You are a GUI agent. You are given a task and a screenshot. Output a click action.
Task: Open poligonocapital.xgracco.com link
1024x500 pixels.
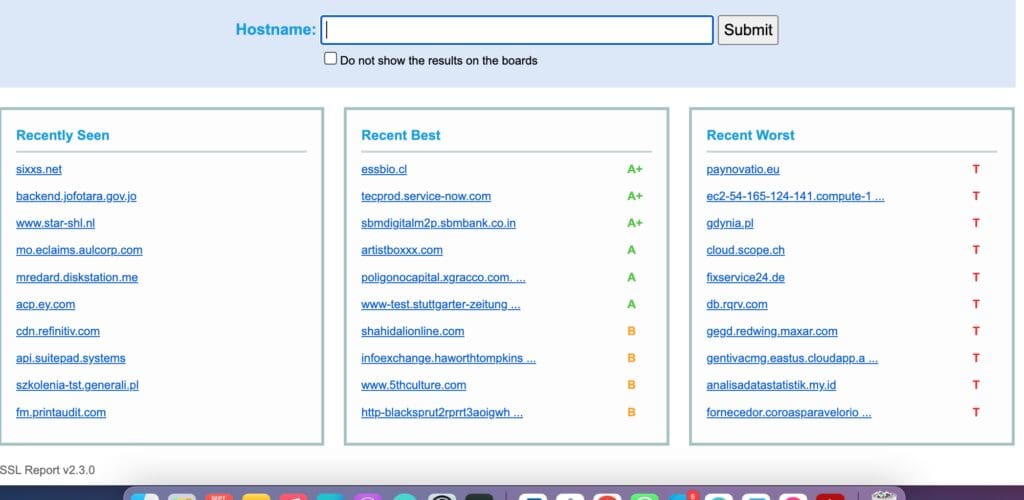point(443,277)
